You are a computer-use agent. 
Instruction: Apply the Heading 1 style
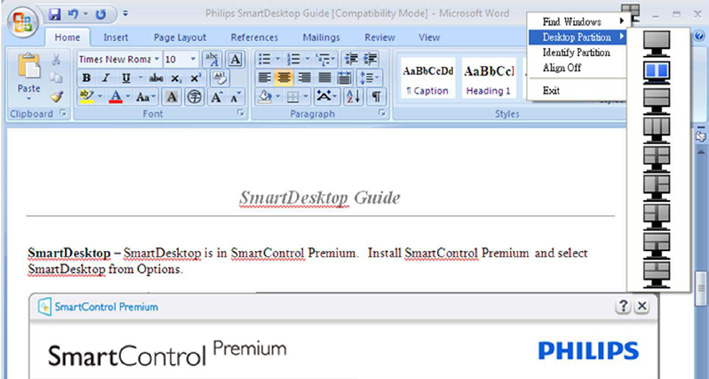488,78
